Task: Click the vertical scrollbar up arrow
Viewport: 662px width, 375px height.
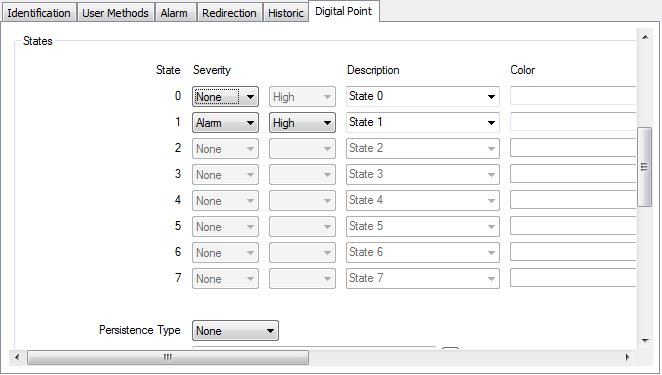Action: click(645, 38)
